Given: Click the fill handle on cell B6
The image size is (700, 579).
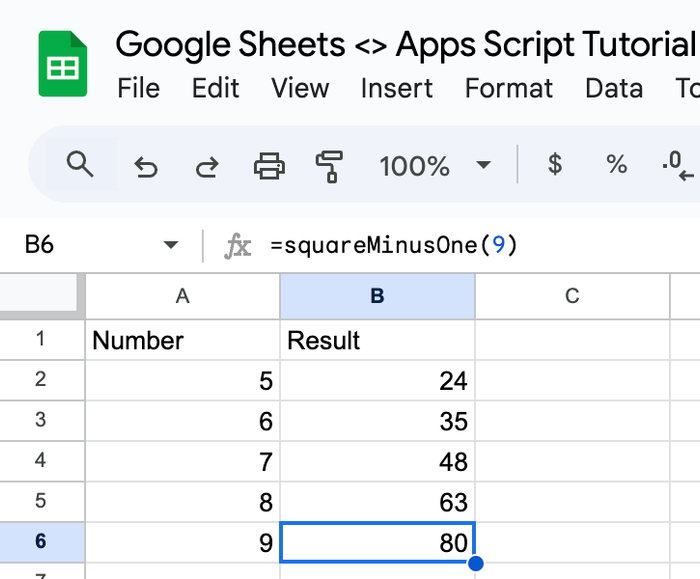Looking at the screenshot, I should tap(475, 563).
